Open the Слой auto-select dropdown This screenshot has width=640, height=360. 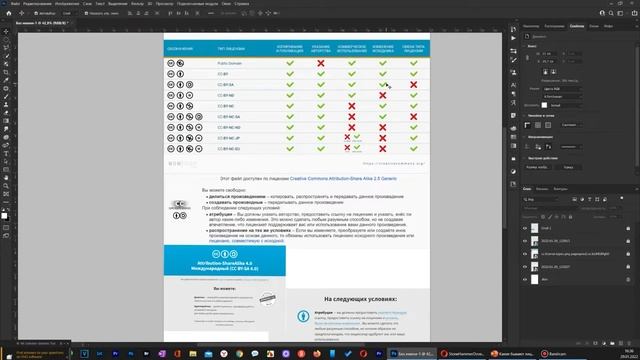pyautogui.click(x=69, y=13)
